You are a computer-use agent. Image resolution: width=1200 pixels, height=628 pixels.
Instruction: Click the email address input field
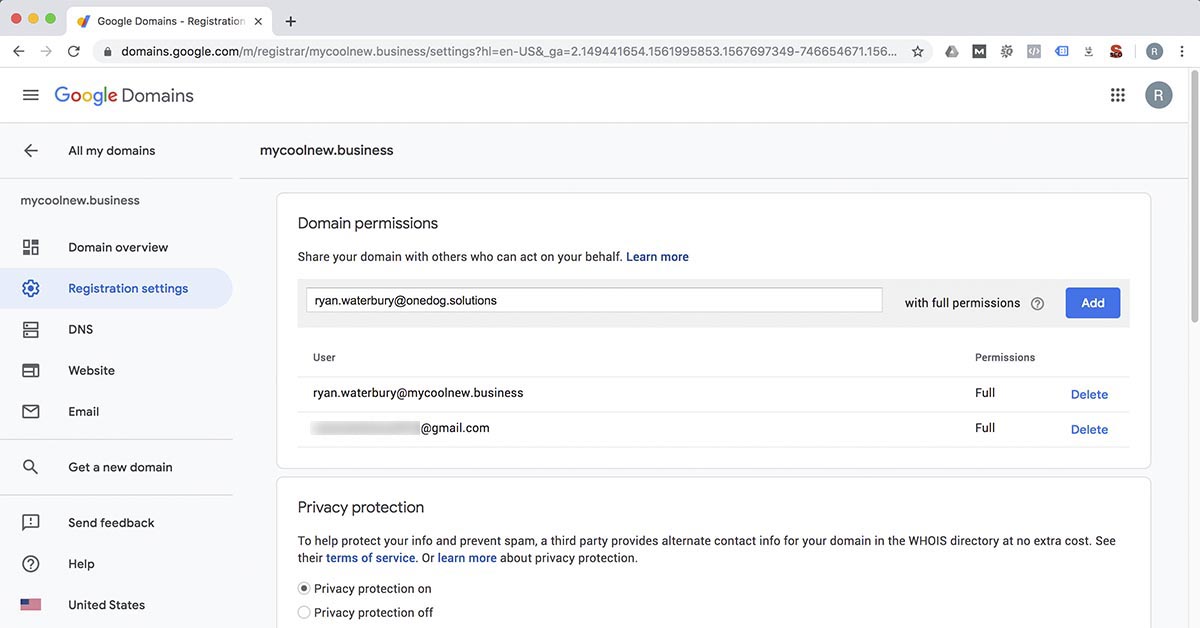[x=594, y=299]
